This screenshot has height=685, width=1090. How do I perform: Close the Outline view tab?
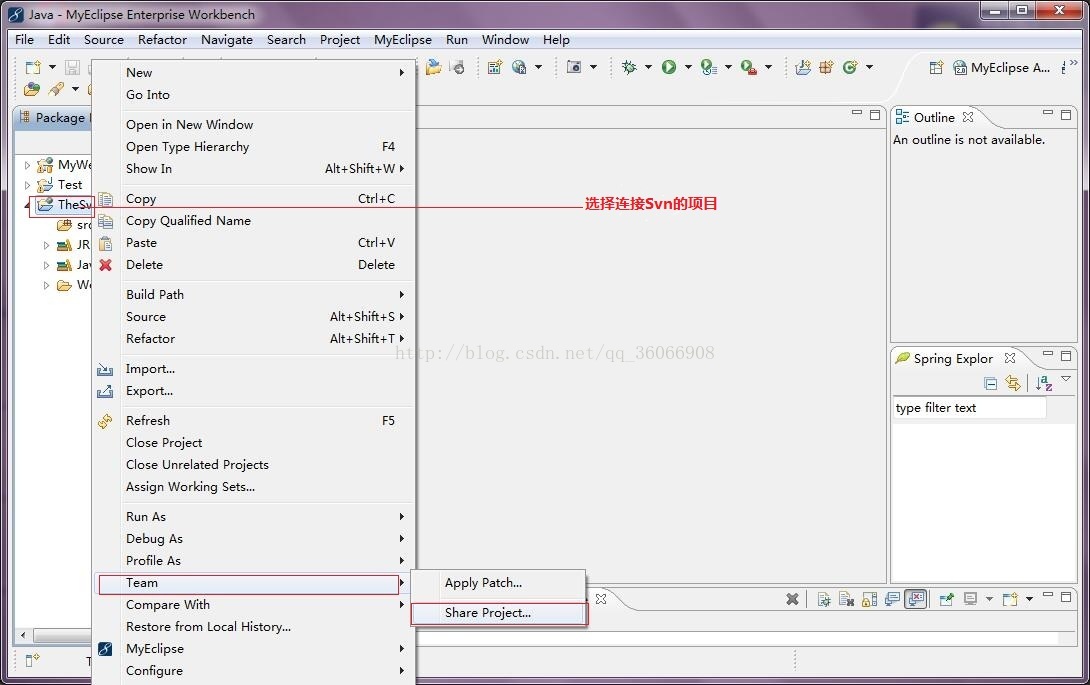point(968,118)
